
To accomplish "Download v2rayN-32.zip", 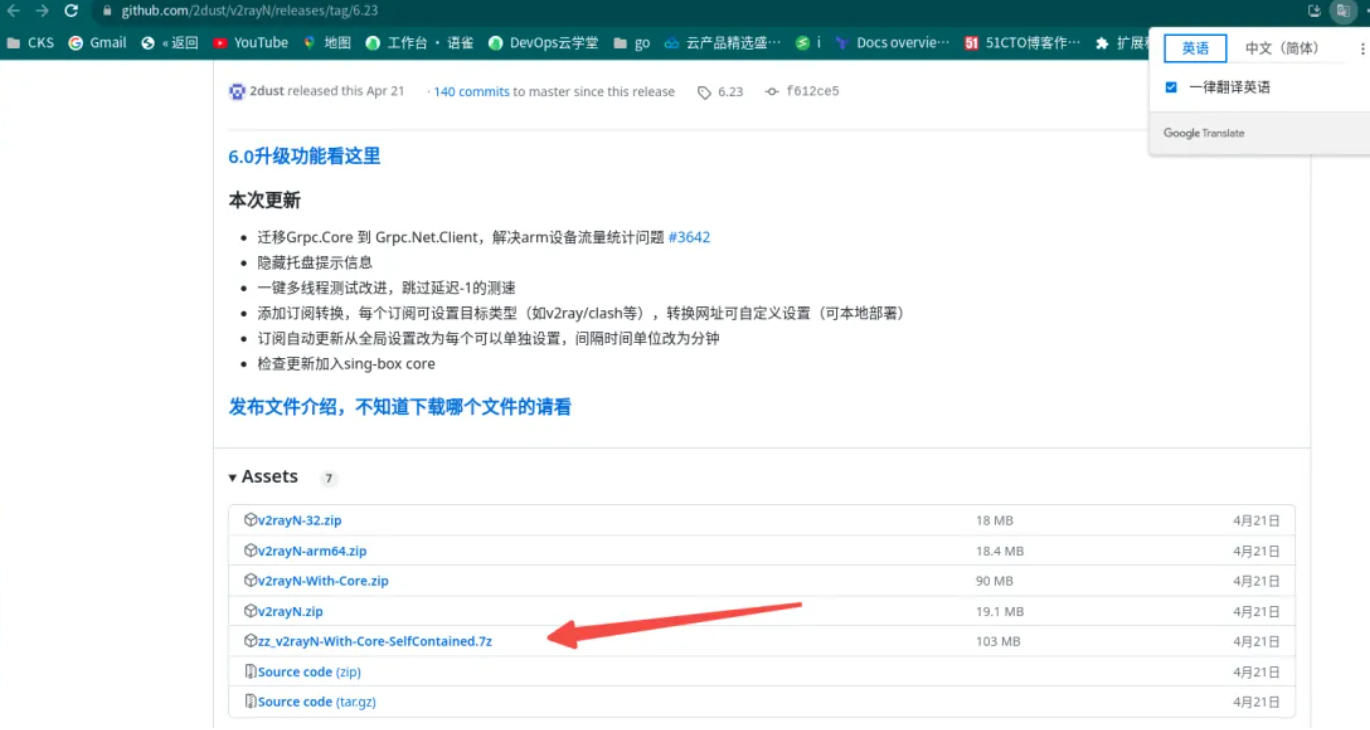I will pyautogui.click(x=299, y=520).
